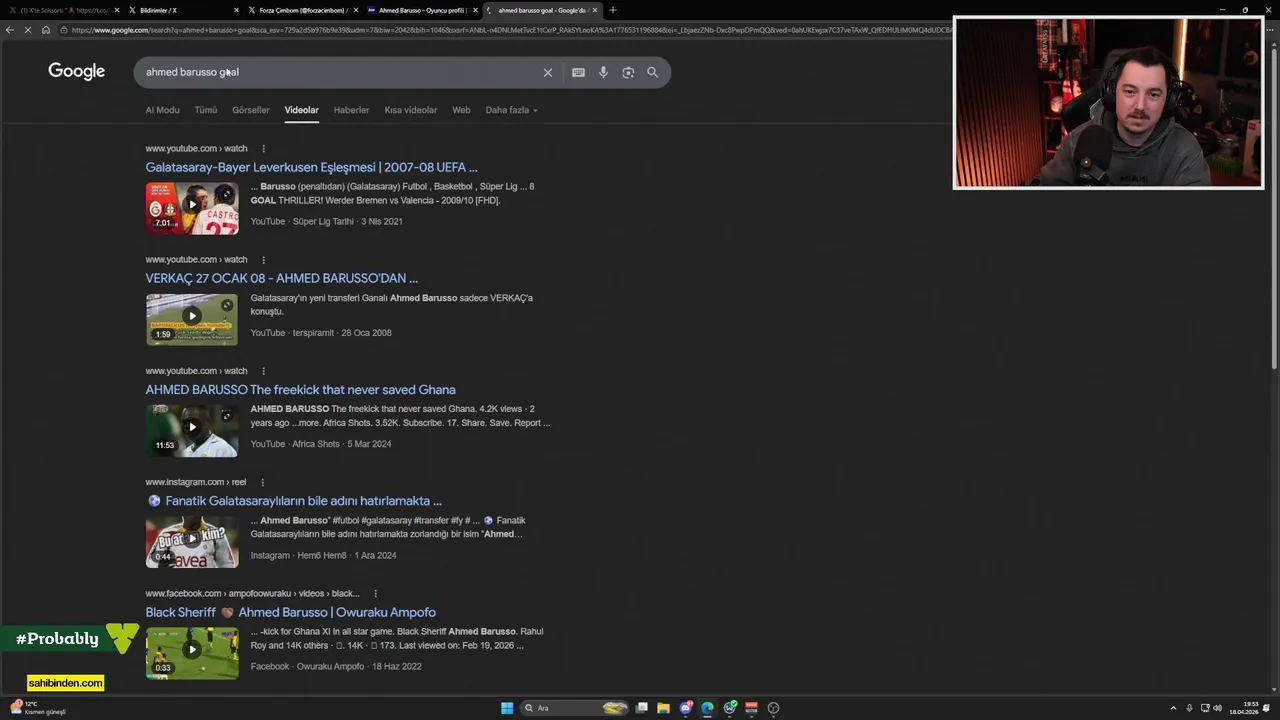Viewport: 1280px width, 720px height.
Task: Play the 11:53 freekick video thumbnail
Action: [x=192, y=430]
